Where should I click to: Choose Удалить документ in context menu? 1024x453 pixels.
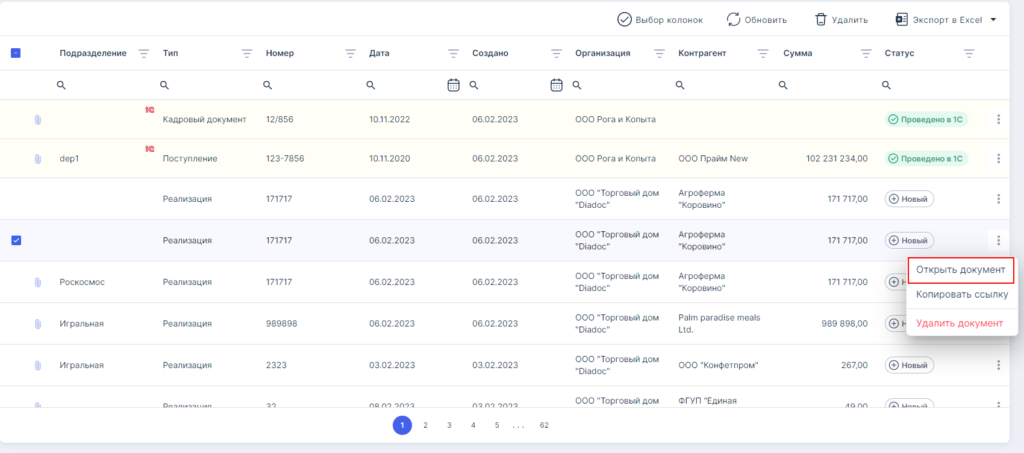coord(959,323)
